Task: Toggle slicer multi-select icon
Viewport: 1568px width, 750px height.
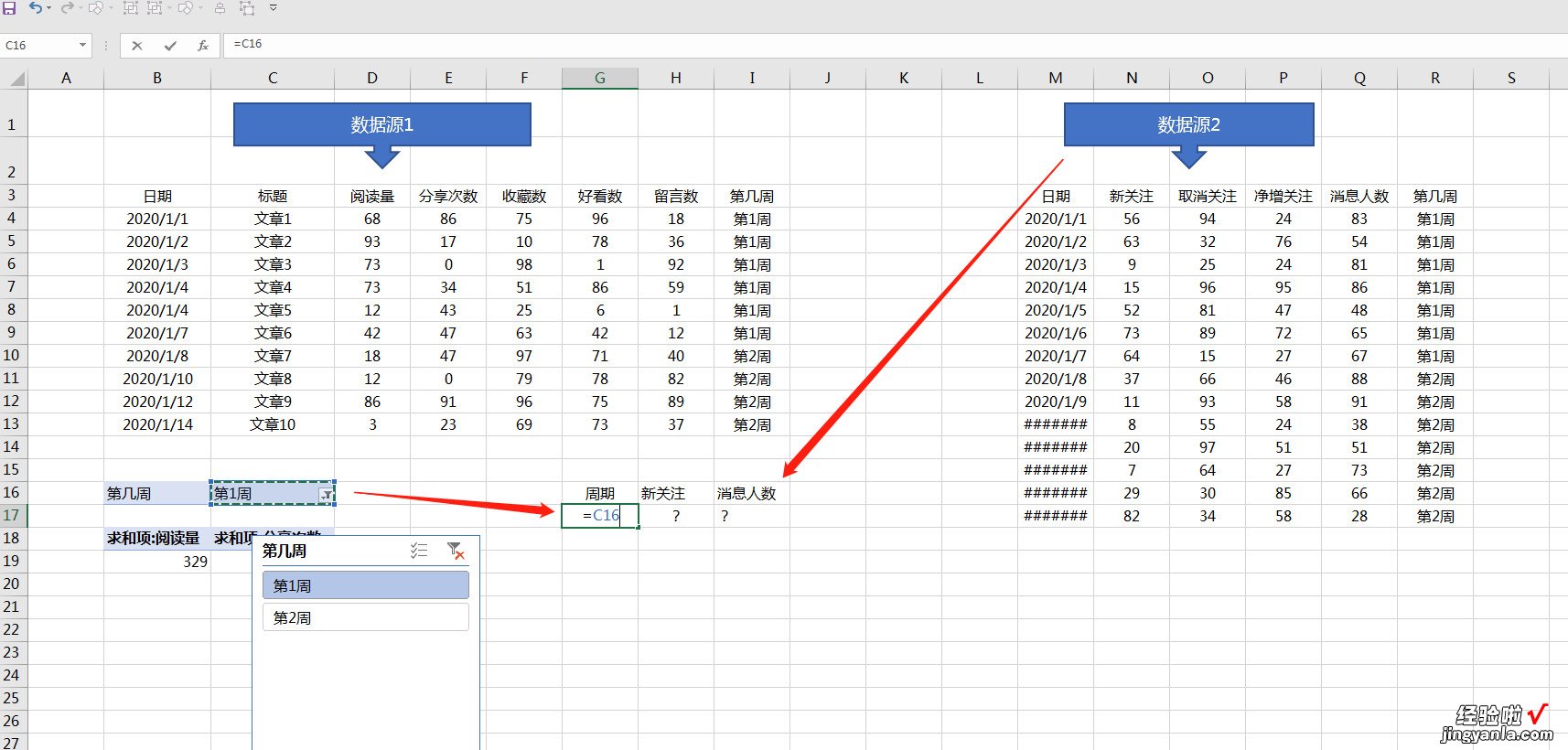Action: (419, 551)
